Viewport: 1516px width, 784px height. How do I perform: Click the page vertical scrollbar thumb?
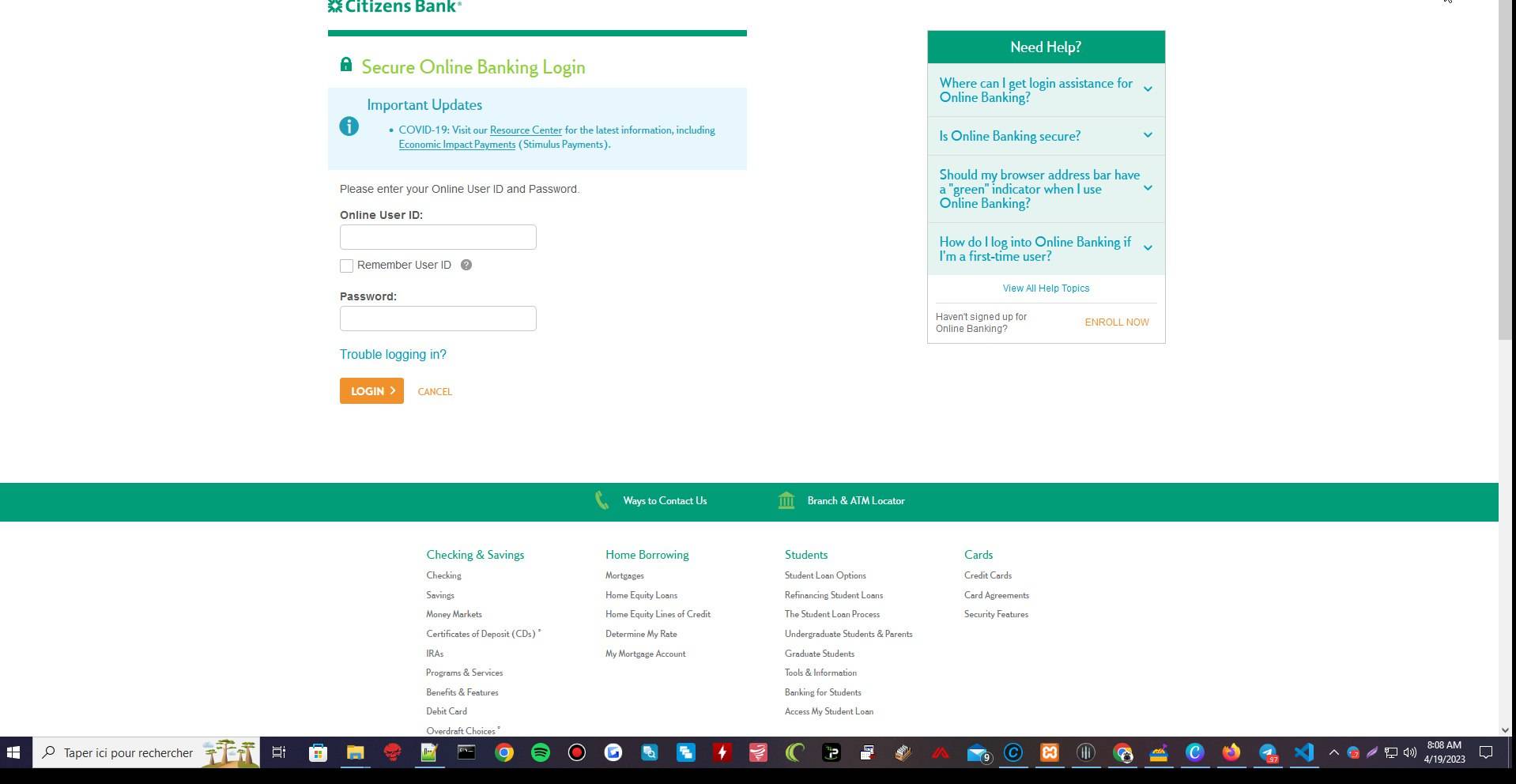pos(1505,170)
